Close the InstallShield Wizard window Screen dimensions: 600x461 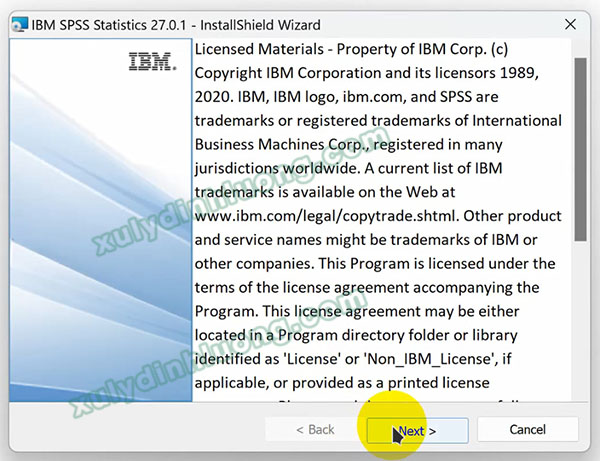coord(570,24)
